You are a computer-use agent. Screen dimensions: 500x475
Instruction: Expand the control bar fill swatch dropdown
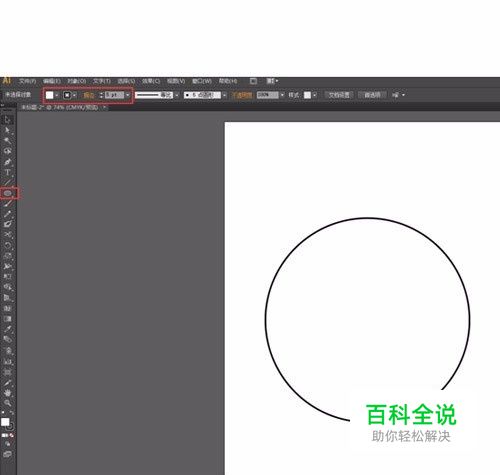click(x=57, y=95)
